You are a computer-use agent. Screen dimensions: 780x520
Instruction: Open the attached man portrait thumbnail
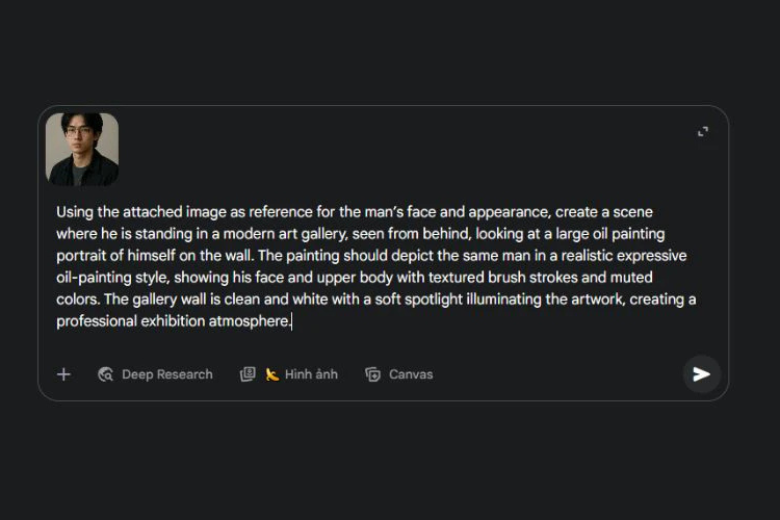pos(82,149)
